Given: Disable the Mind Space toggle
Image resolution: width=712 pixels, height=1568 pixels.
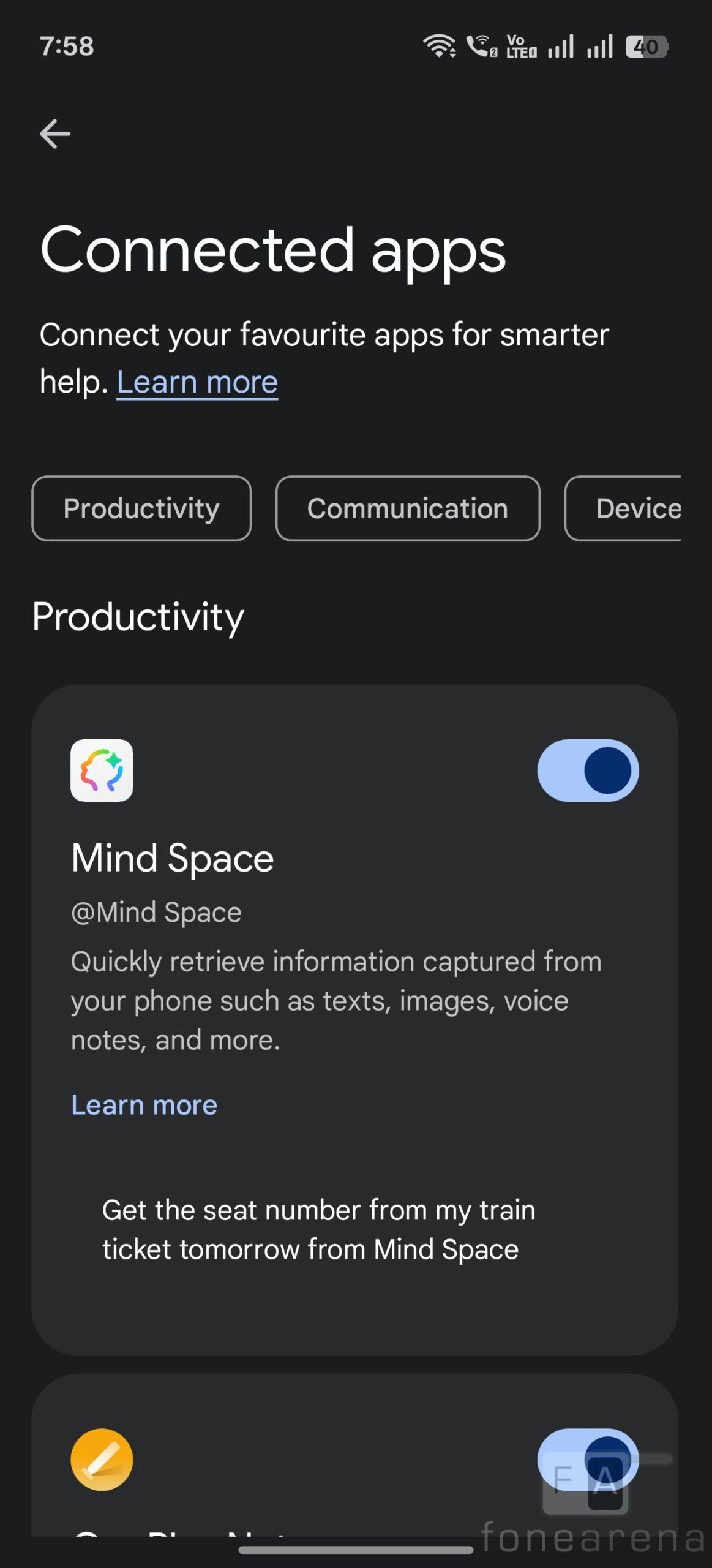Looking at the screenshot, I should 588,771.
